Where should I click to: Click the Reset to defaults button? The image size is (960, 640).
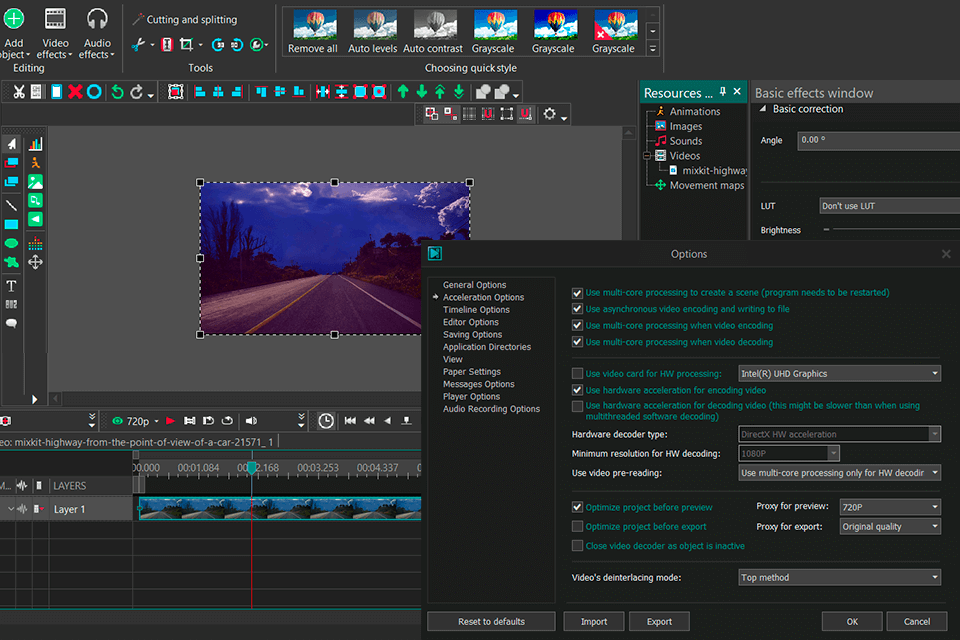[491, 620]
